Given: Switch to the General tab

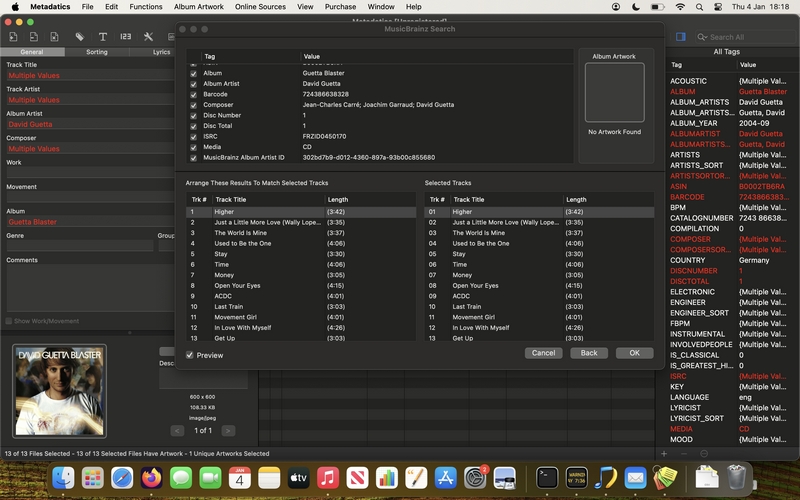Looking at the screenshot, I should pyautogui.click(x=32, y=52).
